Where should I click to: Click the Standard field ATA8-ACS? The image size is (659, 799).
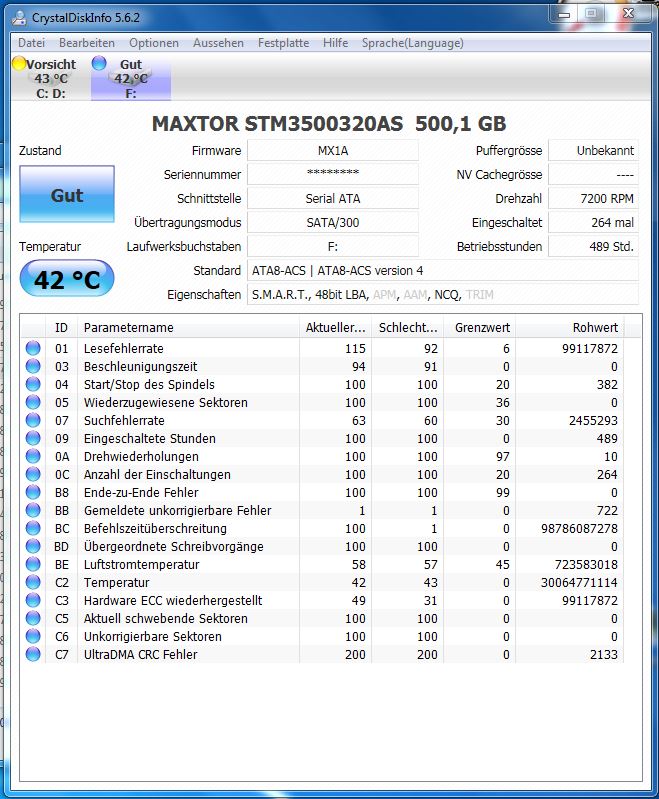443,271
